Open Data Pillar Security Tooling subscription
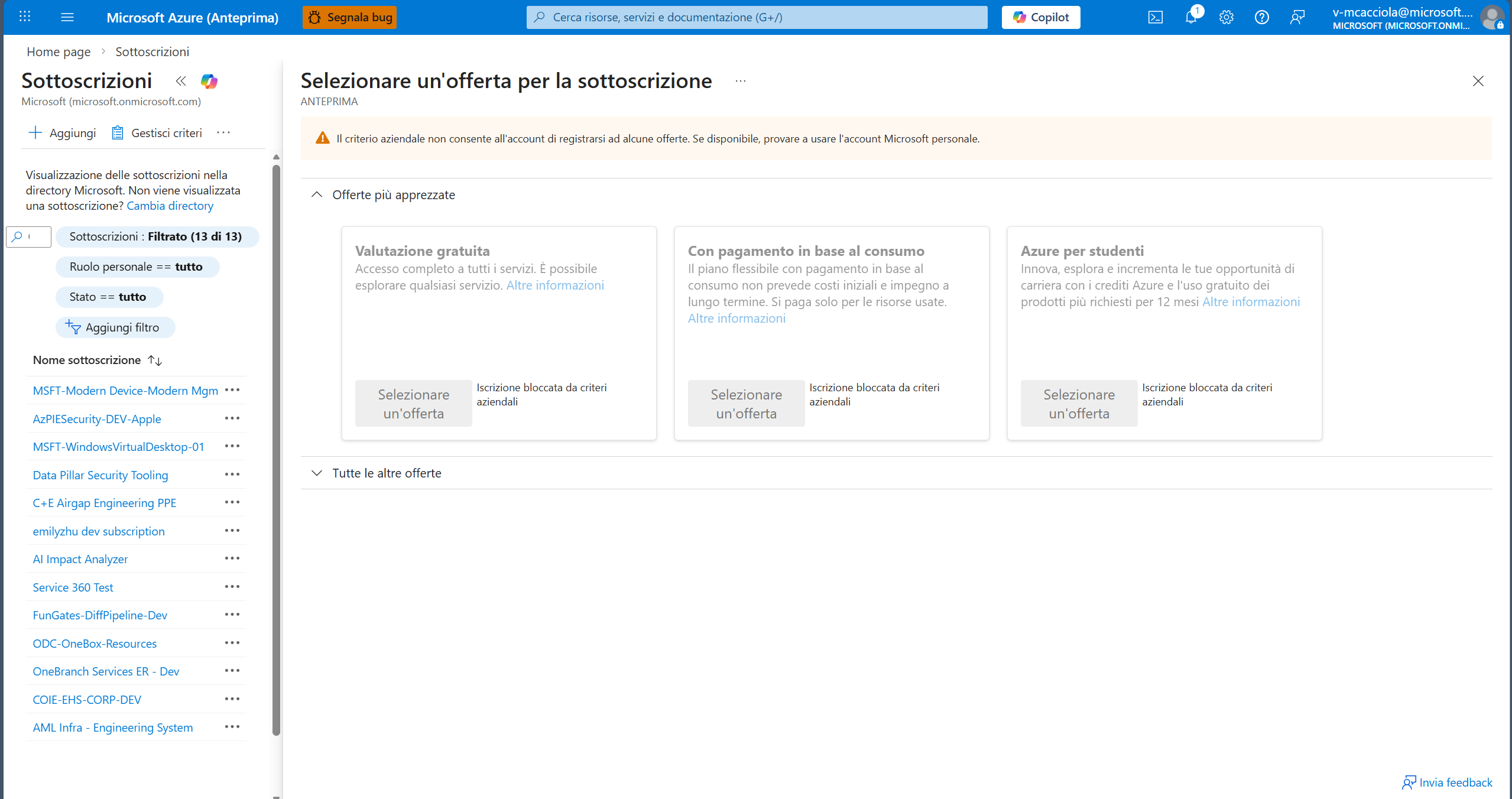This screenshot has height=799, width=1512. click(x=100, y=475)
